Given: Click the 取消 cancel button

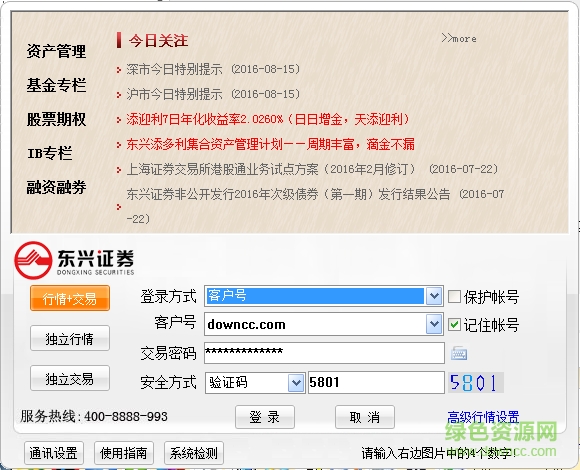Looking at the screenshot, I should coord(365,417).
